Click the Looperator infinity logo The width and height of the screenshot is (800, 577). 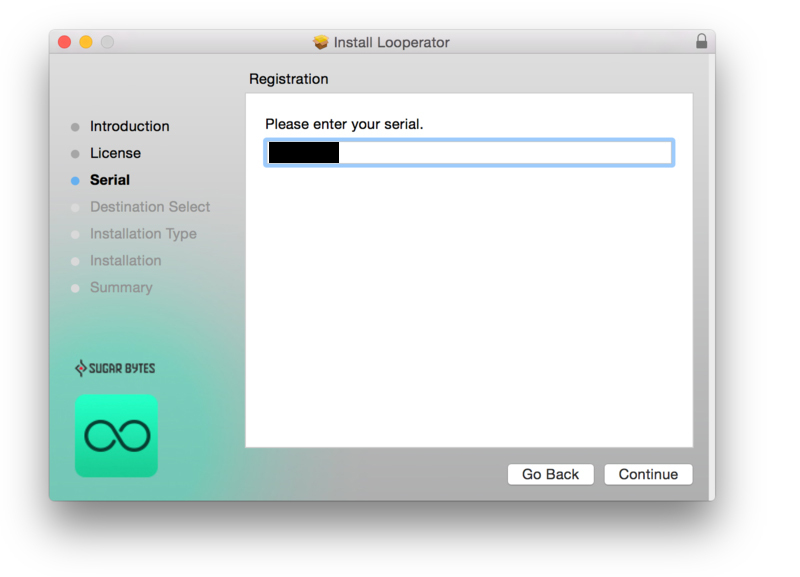pos(116,436)
